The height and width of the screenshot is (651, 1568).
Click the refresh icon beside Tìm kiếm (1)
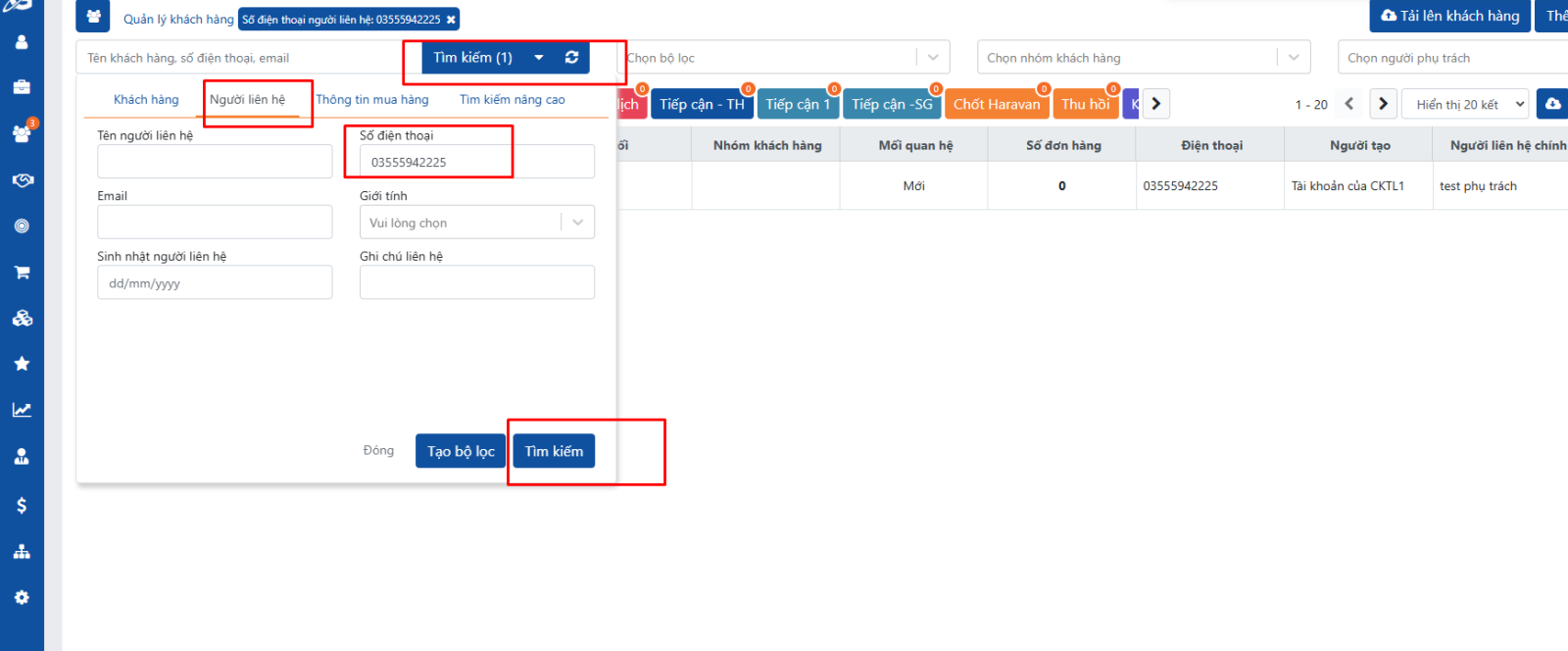coord(571,58)
